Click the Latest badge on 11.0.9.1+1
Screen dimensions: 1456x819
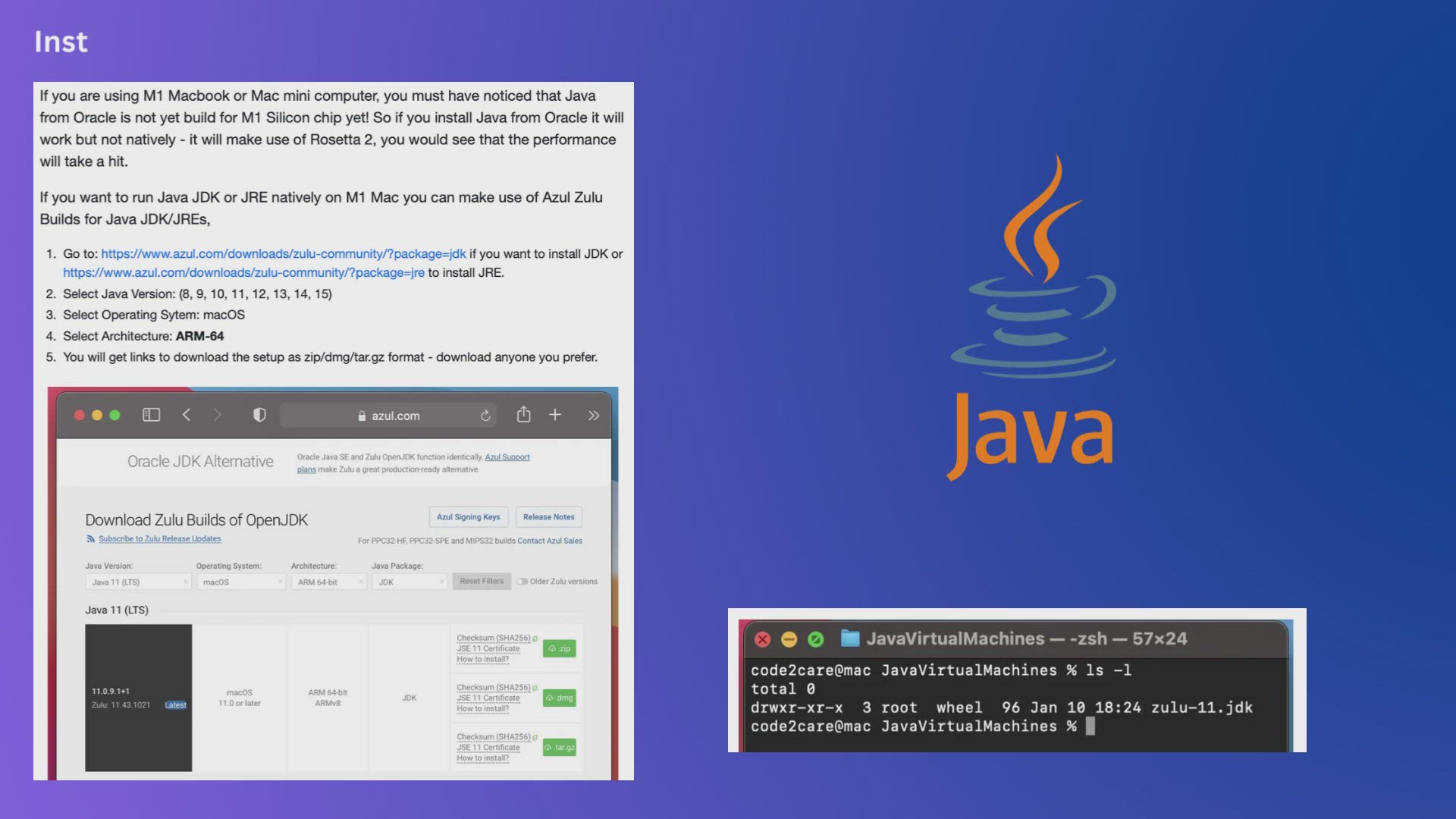(x=176, y=705)
